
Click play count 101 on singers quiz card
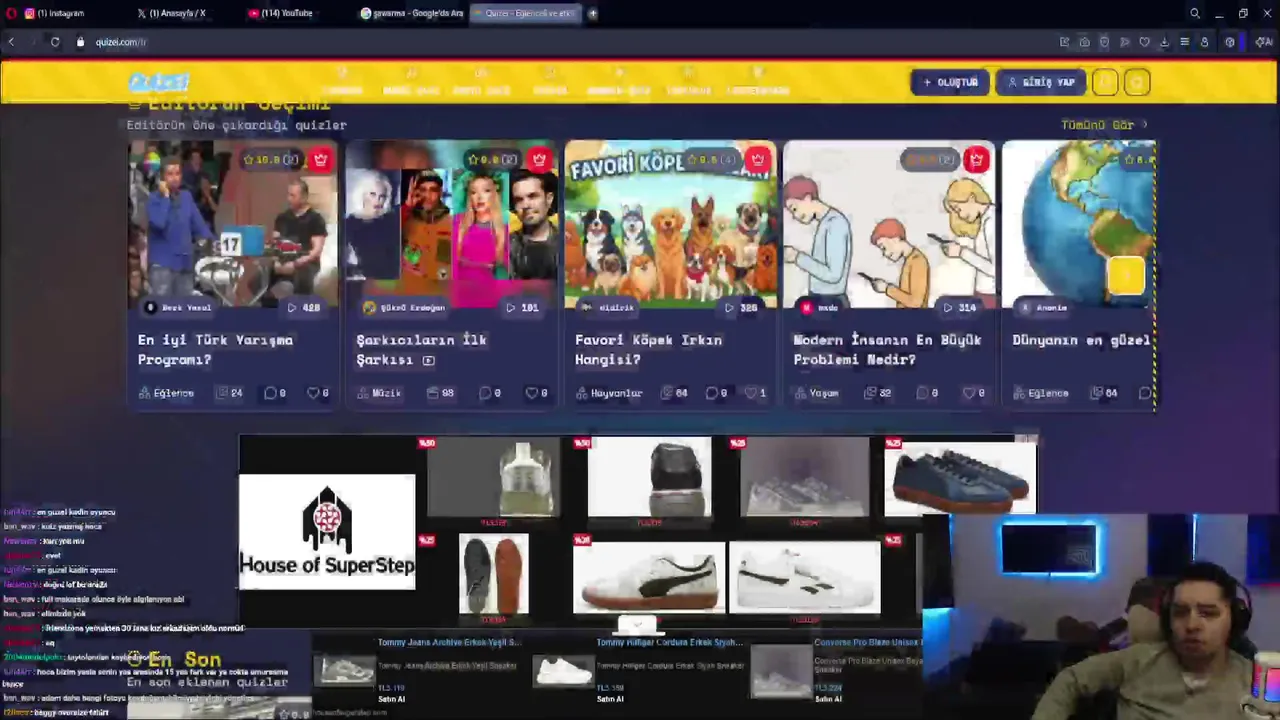point(522,307)
